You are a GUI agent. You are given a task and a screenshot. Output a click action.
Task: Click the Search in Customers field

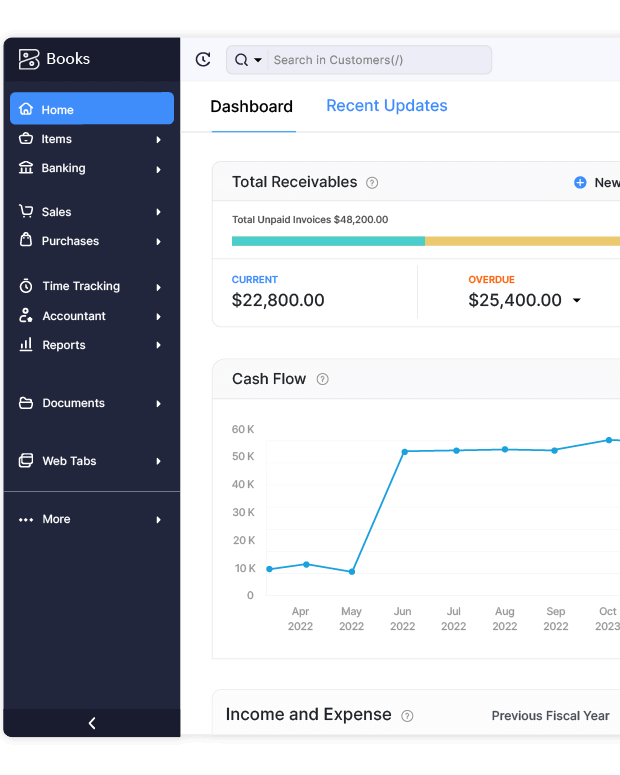(x=378, y=60)
